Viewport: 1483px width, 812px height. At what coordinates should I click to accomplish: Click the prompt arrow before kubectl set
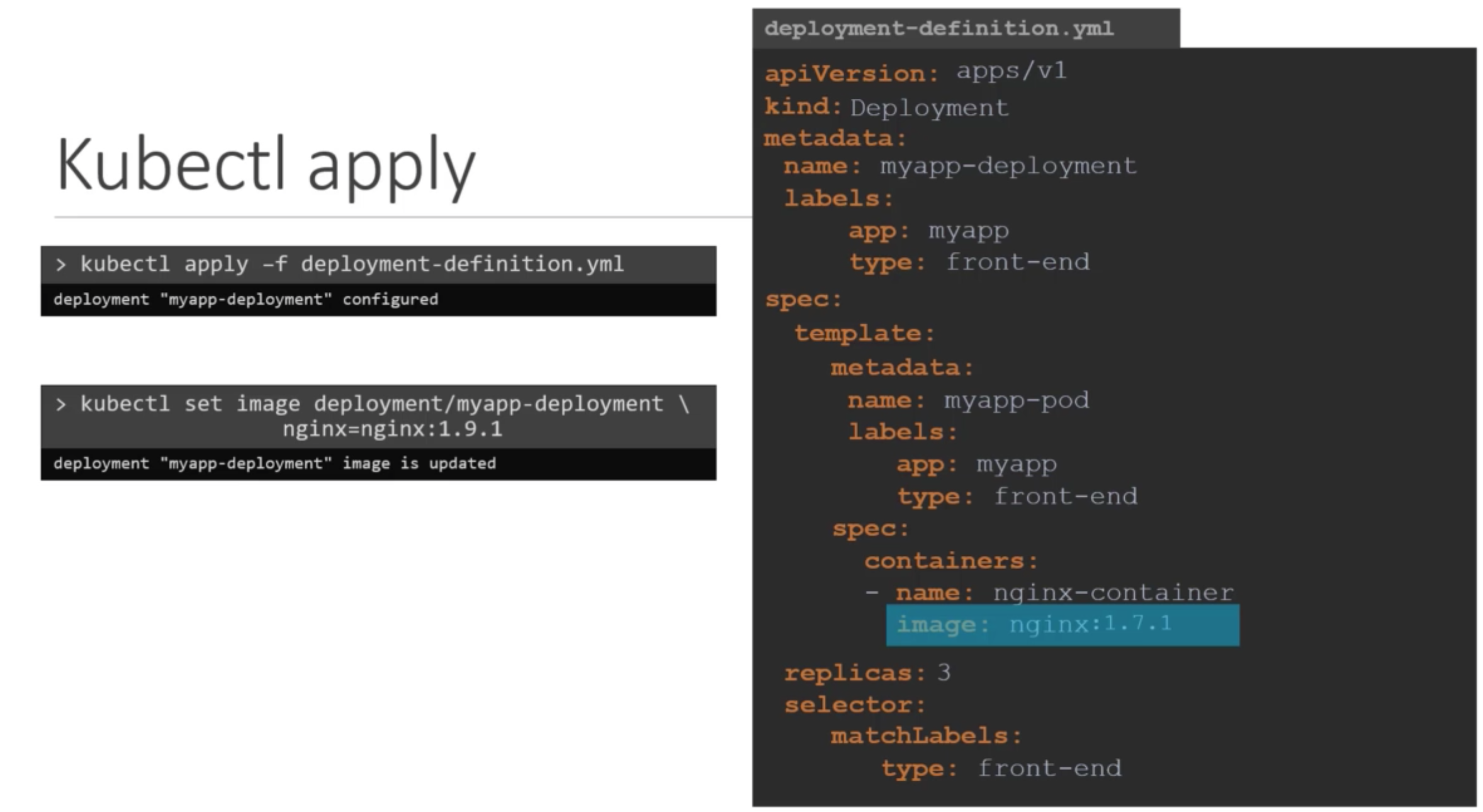60,404
